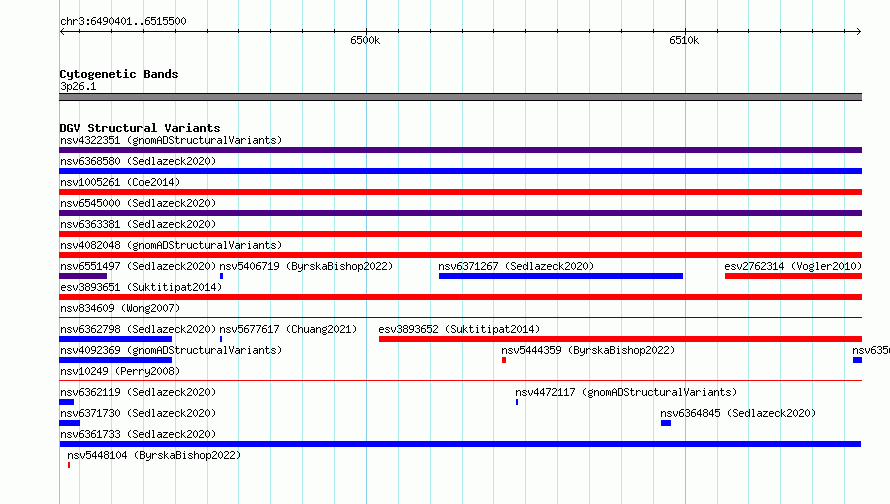Select nsv6361733 (Sedlazeck2020) label

click(138, 434)
